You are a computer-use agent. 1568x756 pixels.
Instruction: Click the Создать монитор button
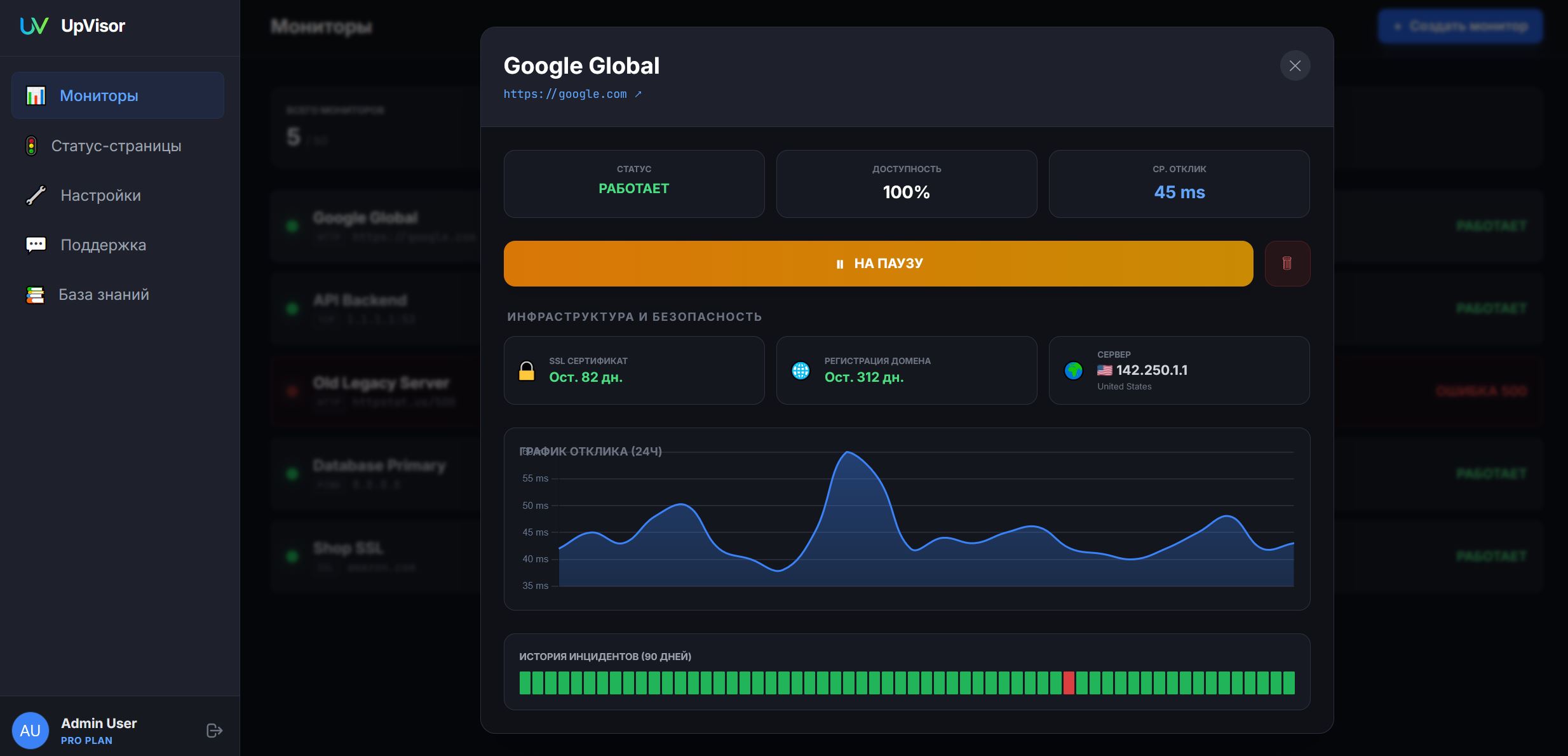click(1459, 25)
